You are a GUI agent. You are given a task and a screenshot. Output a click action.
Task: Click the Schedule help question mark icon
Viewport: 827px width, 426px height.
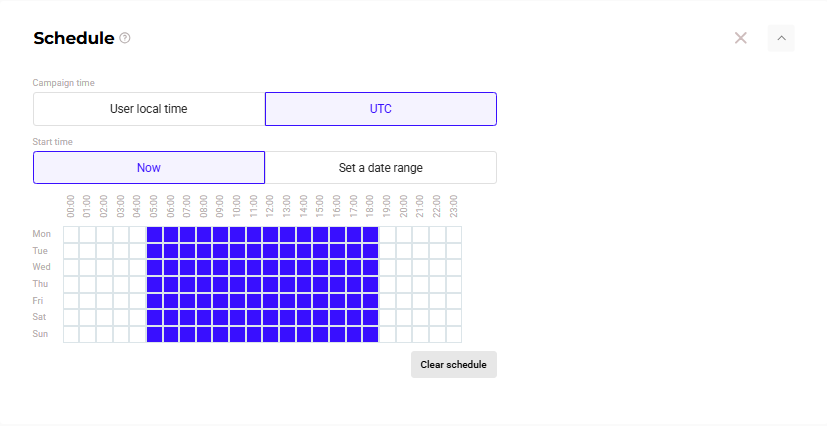124,38
